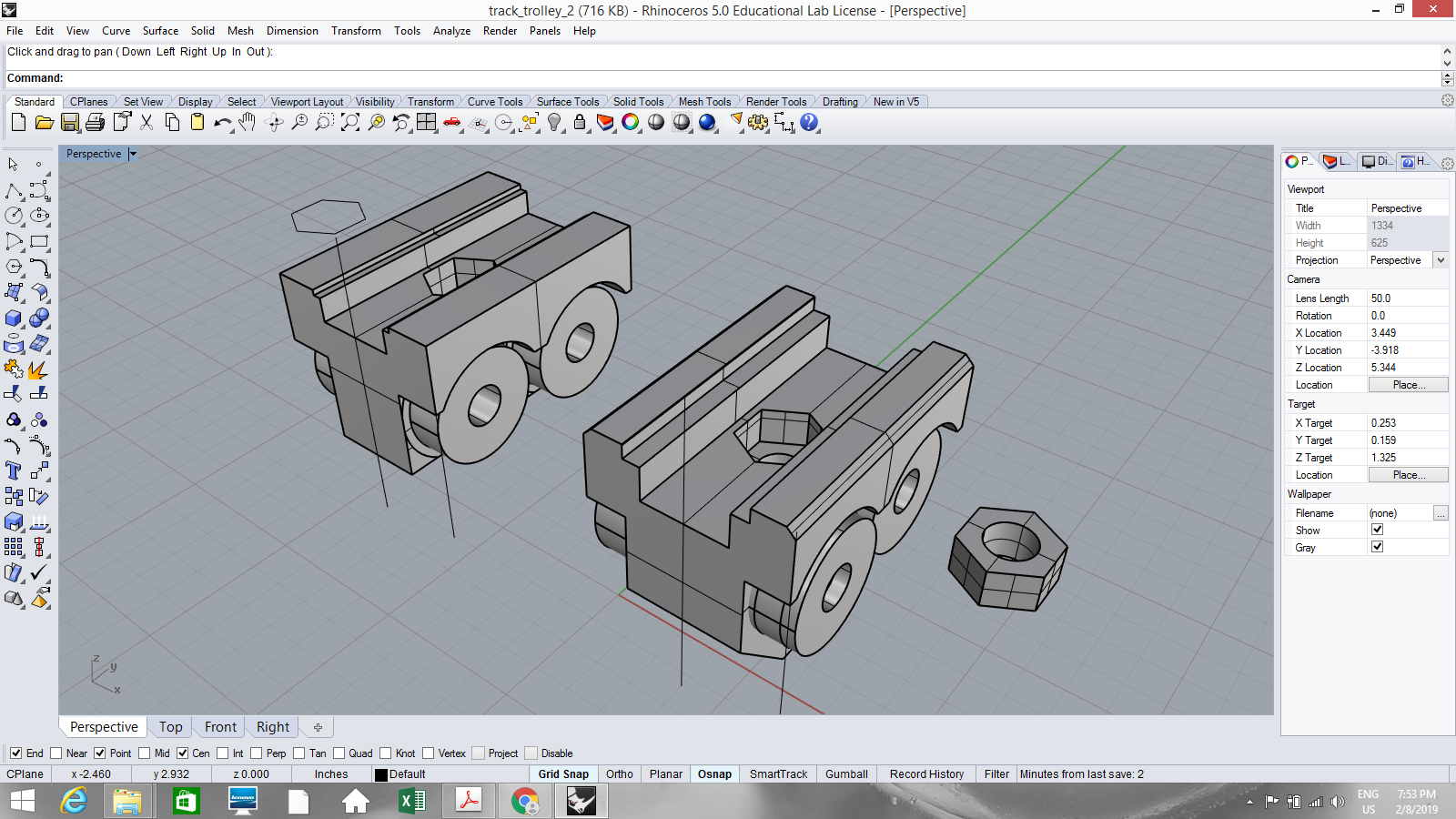
Task: Select the Text object tool in the sidebar
Action: click(x=14, y=470)
